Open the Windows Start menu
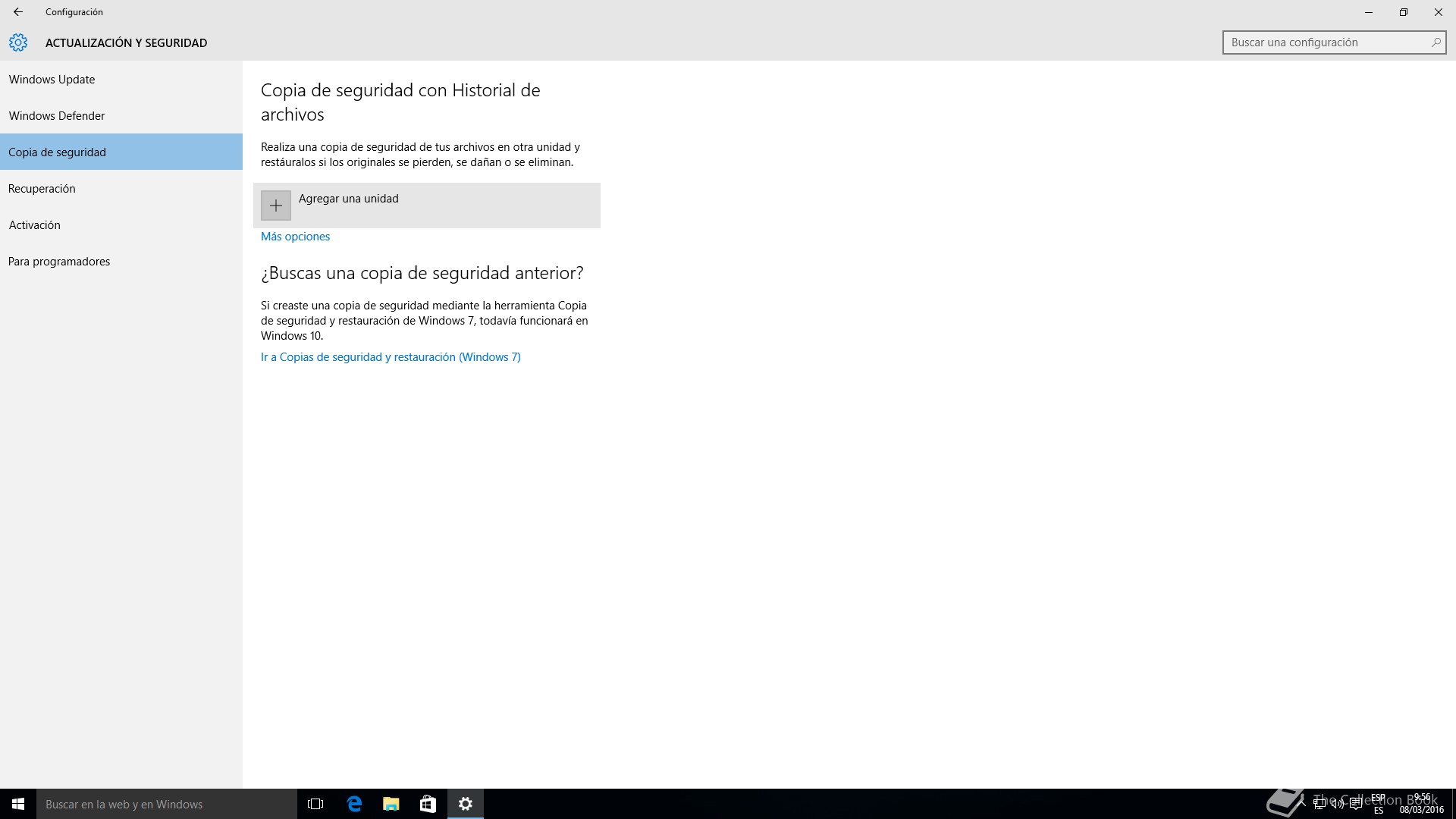The height and width of the screenshot is (819, 1456). (18, 804)
